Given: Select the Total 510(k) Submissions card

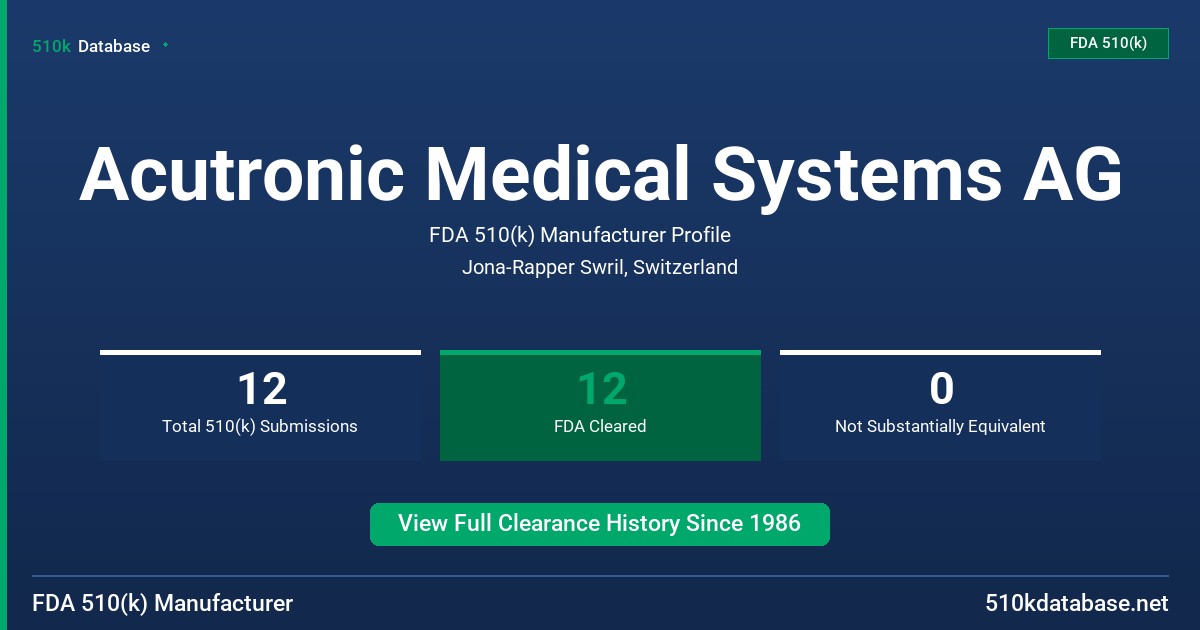Looking at the screenshot, I should (x=260, y=406).
